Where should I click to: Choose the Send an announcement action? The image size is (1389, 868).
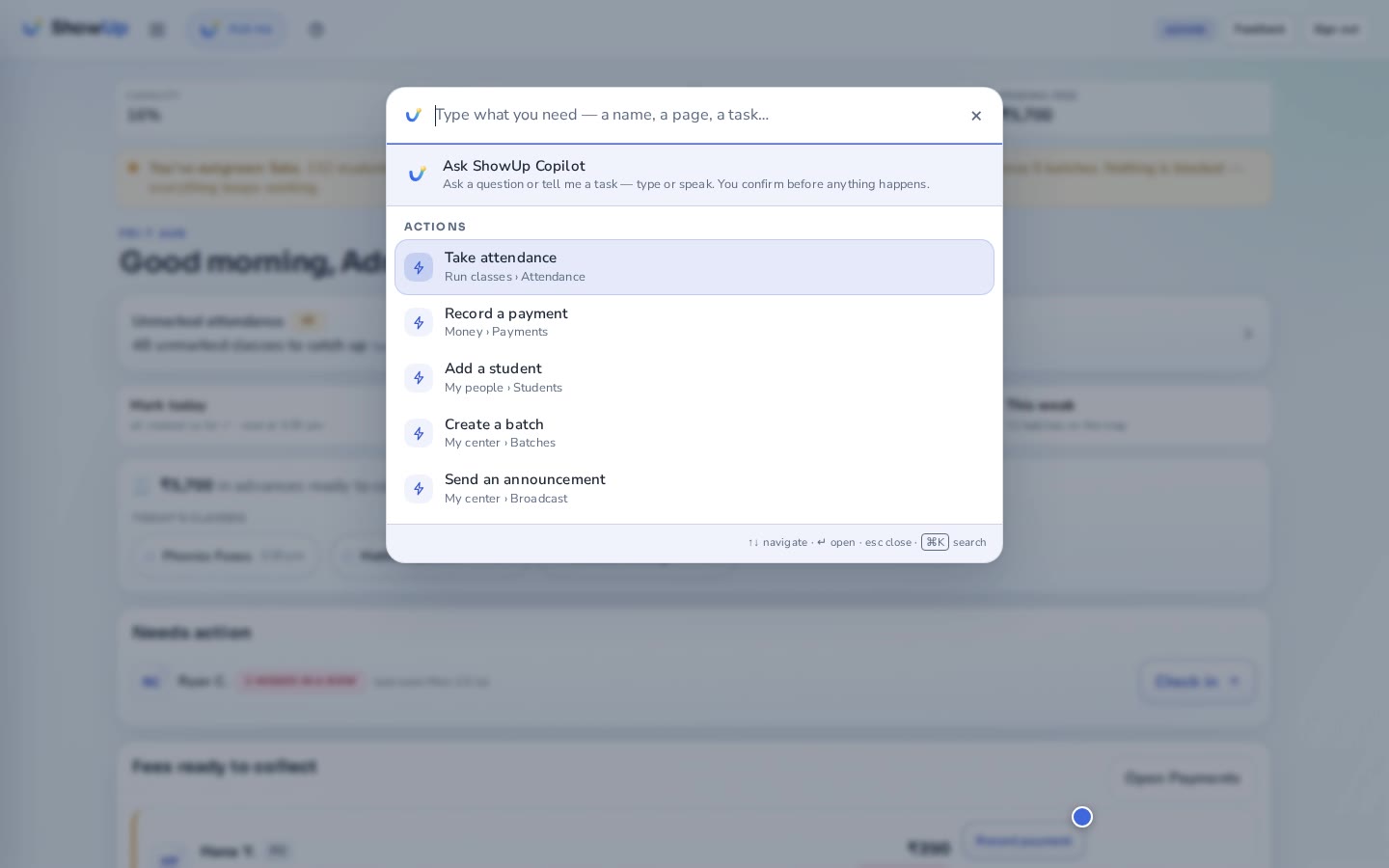(694, 489)
